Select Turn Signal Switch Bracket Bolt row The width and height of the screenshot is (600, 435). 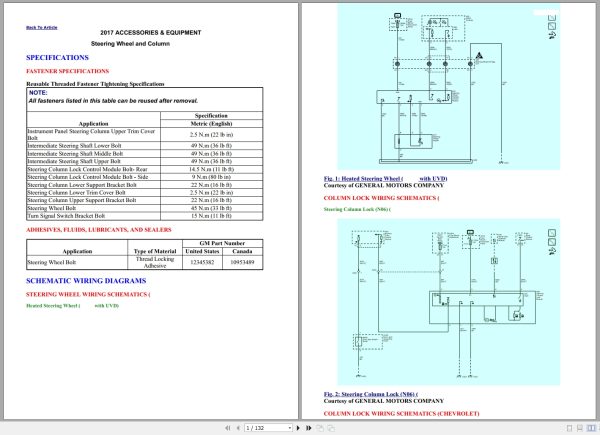click(x=145, y=216)
